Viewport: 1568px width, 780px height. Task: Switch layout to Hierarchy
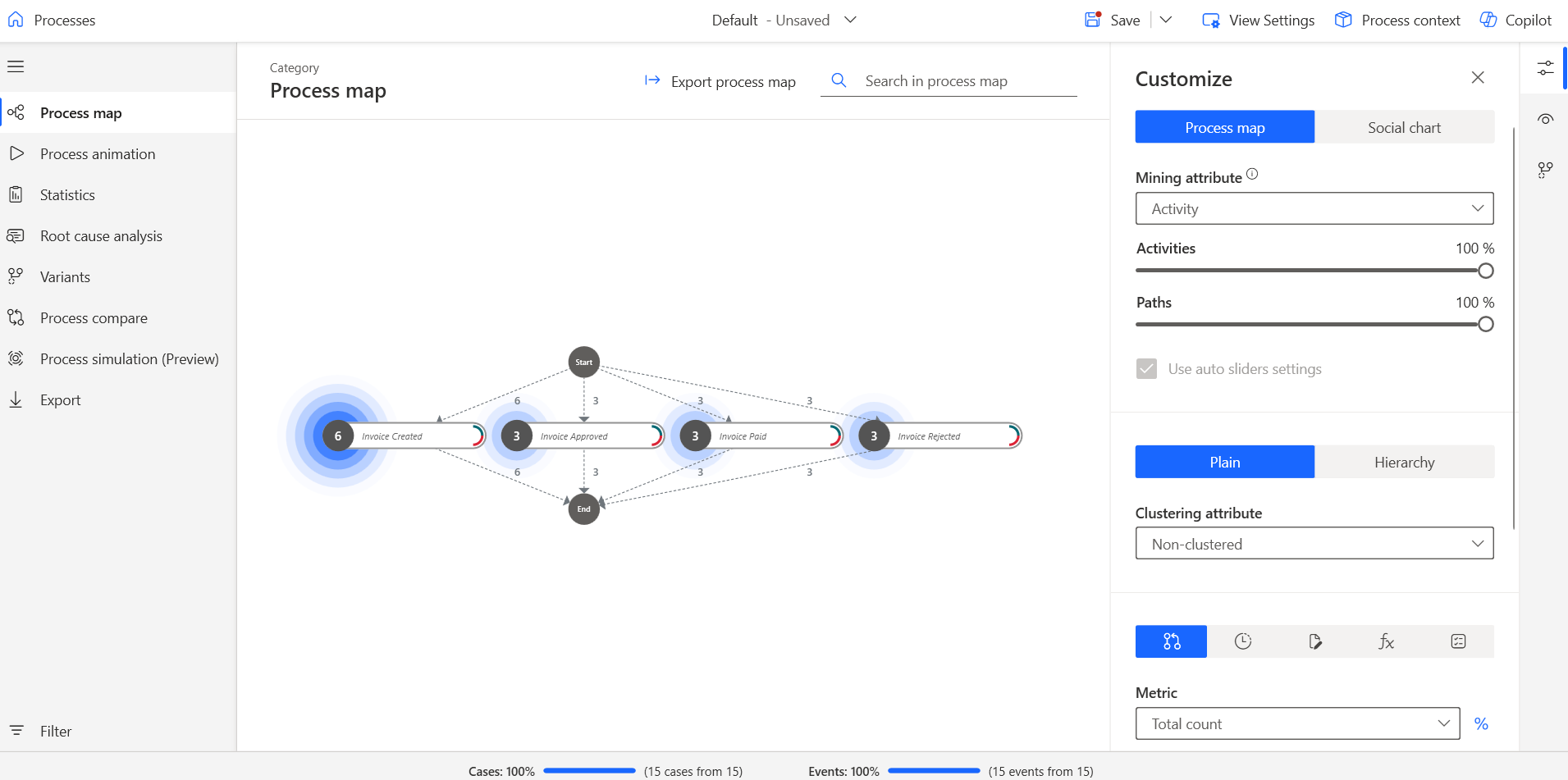[1404, 463]
